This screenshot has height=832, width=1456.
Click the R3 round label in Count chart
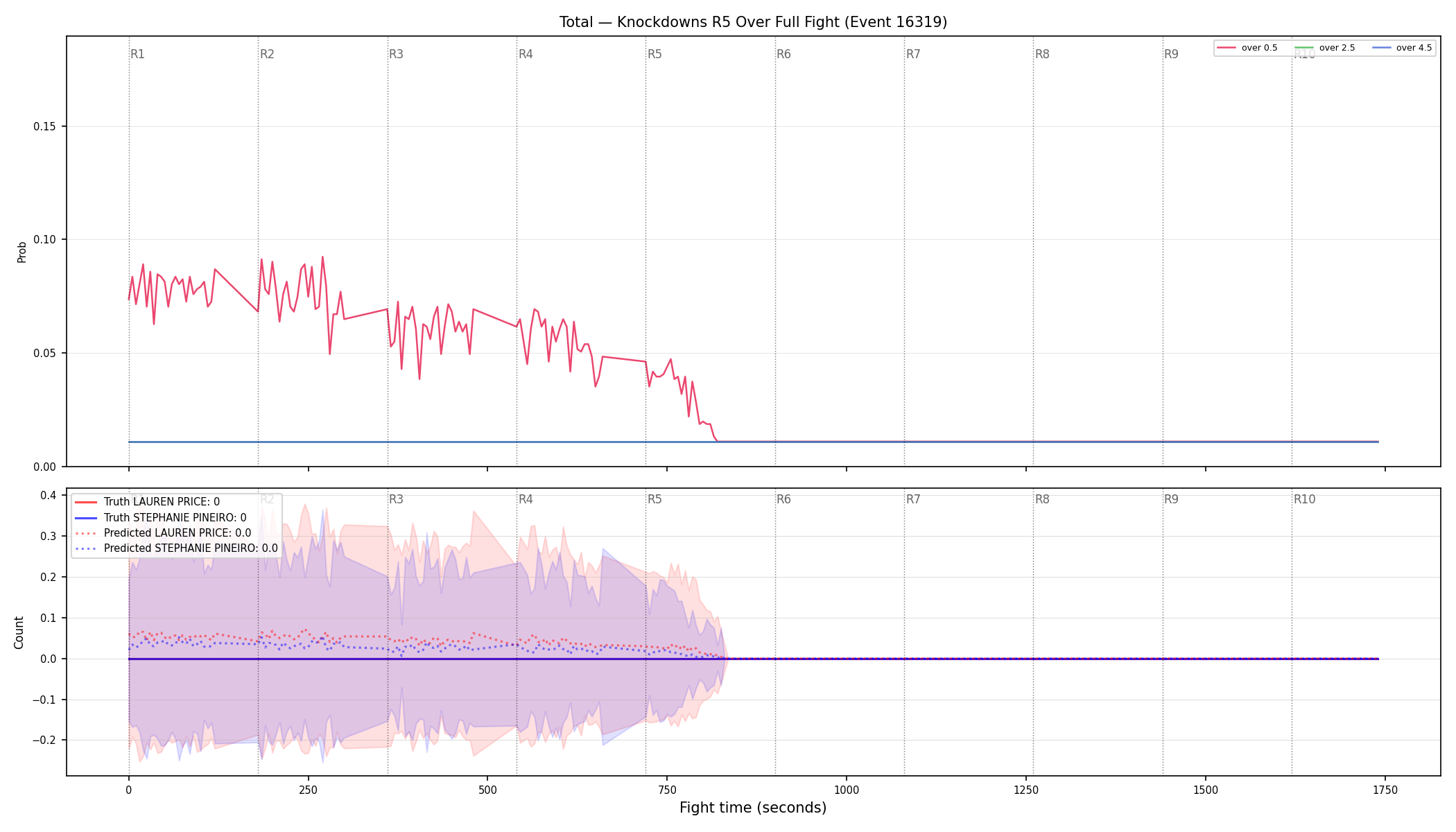396,499
